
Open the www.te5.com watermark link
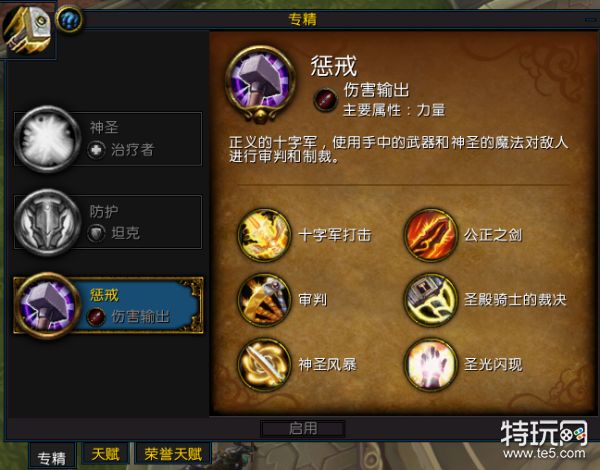544,453
